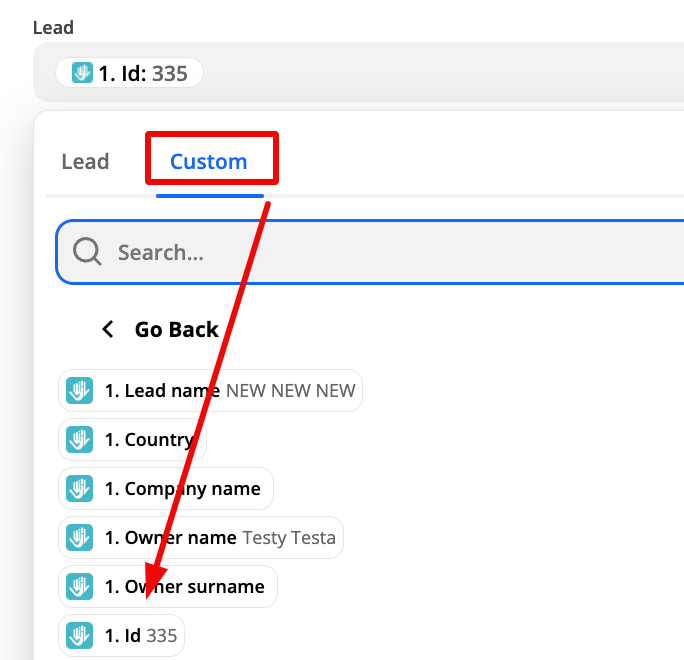Click the app icon on Lead name row
Viewport: 684px width, 660px height.
coord(79,390)
